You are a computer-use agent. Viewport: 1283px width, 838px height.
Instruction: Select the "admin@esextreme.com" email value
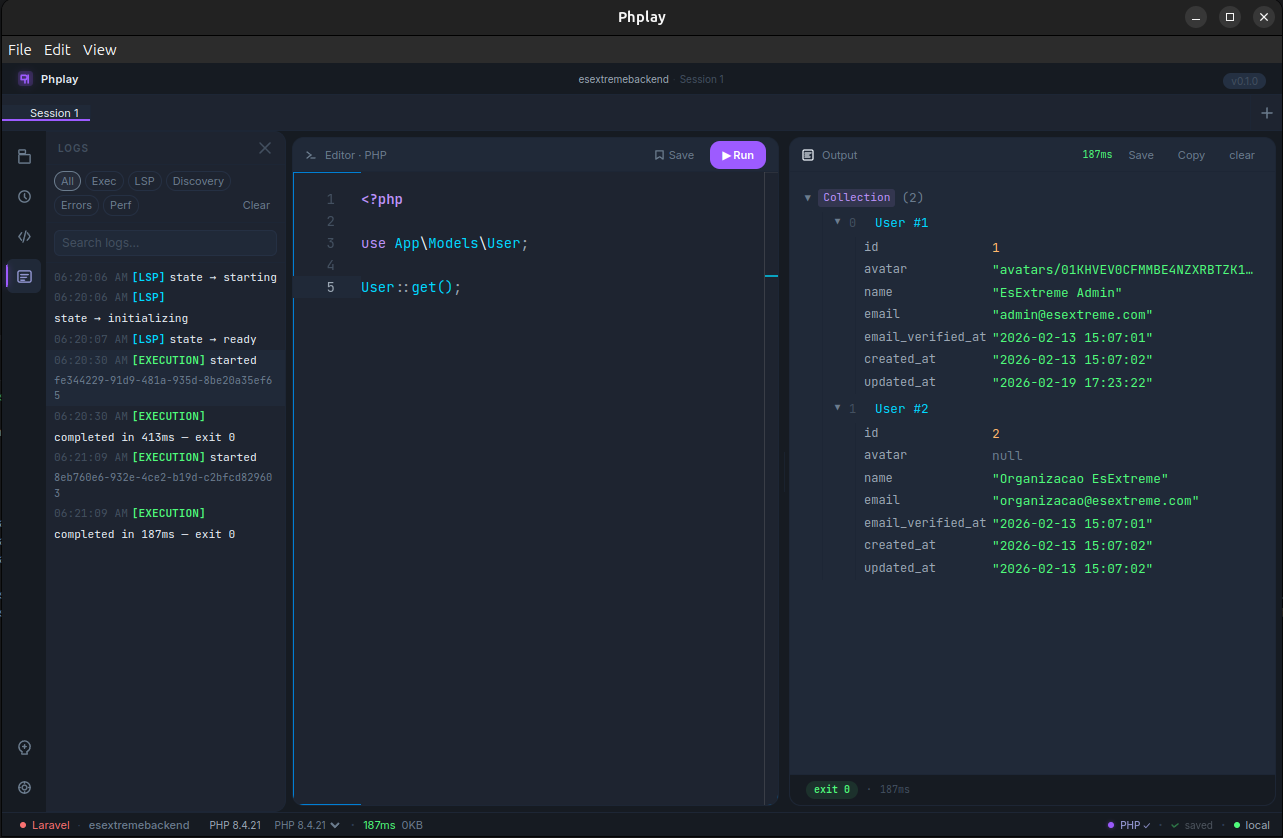[x=1072, y=315]
